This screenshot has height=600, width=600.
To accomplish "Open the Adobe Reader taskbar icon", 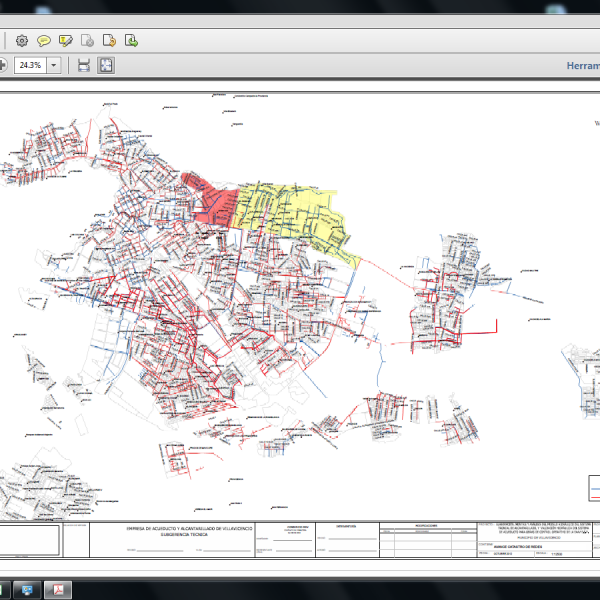I will click(58, 590).
